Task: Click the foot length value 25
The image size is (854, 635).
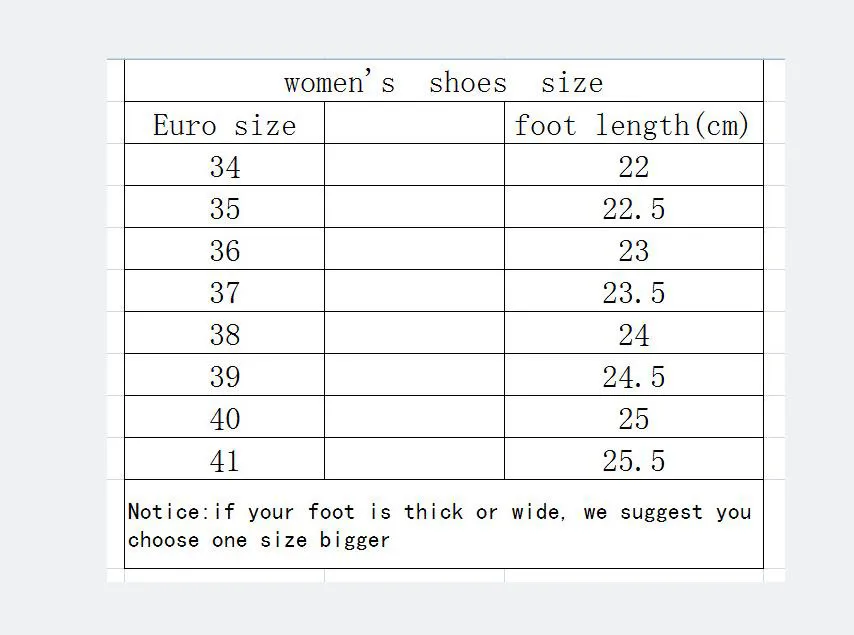Action: pos(634,416)
